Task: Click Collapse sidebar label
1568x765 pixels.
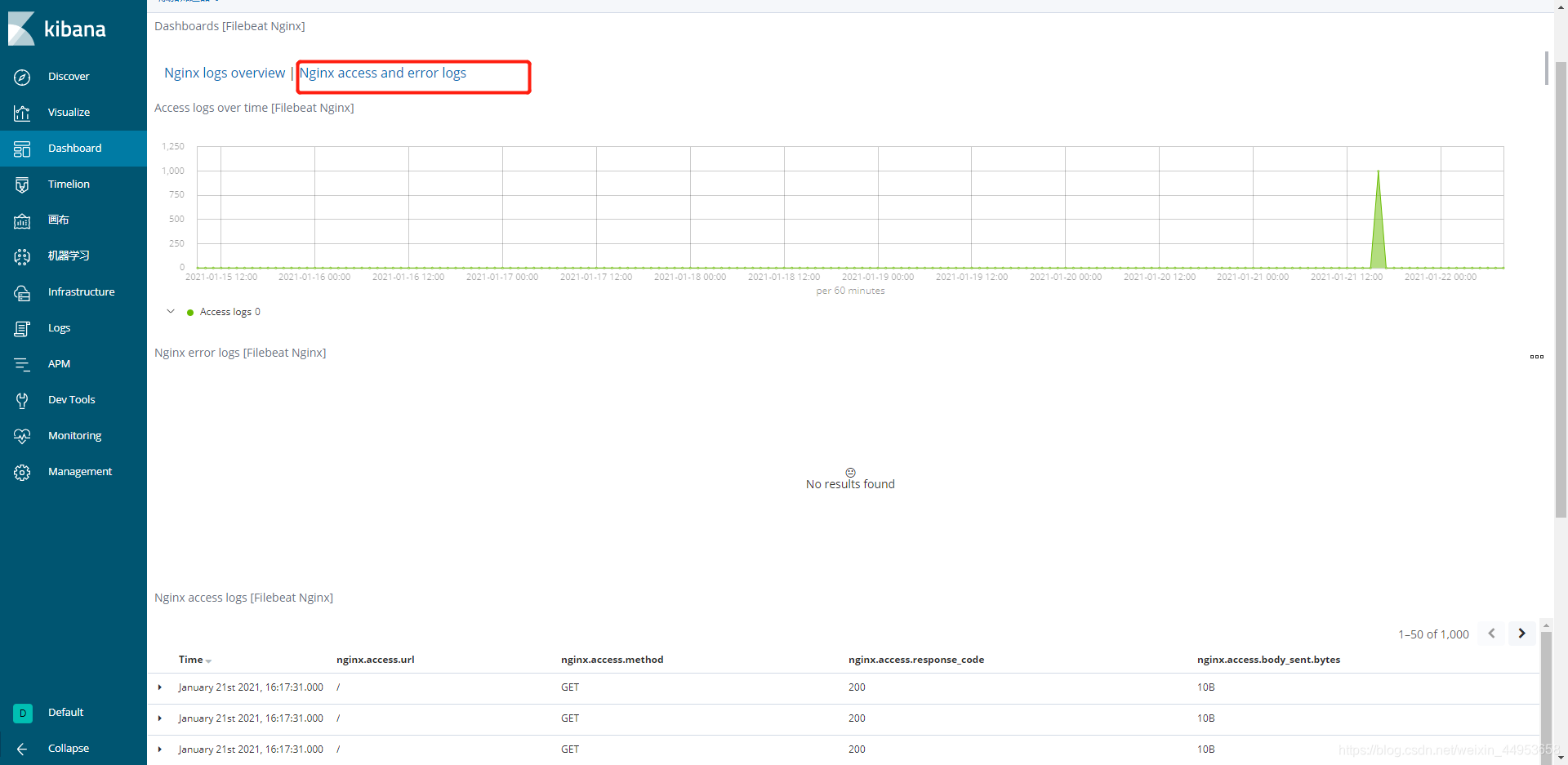Action: click(x=69, y=749)
